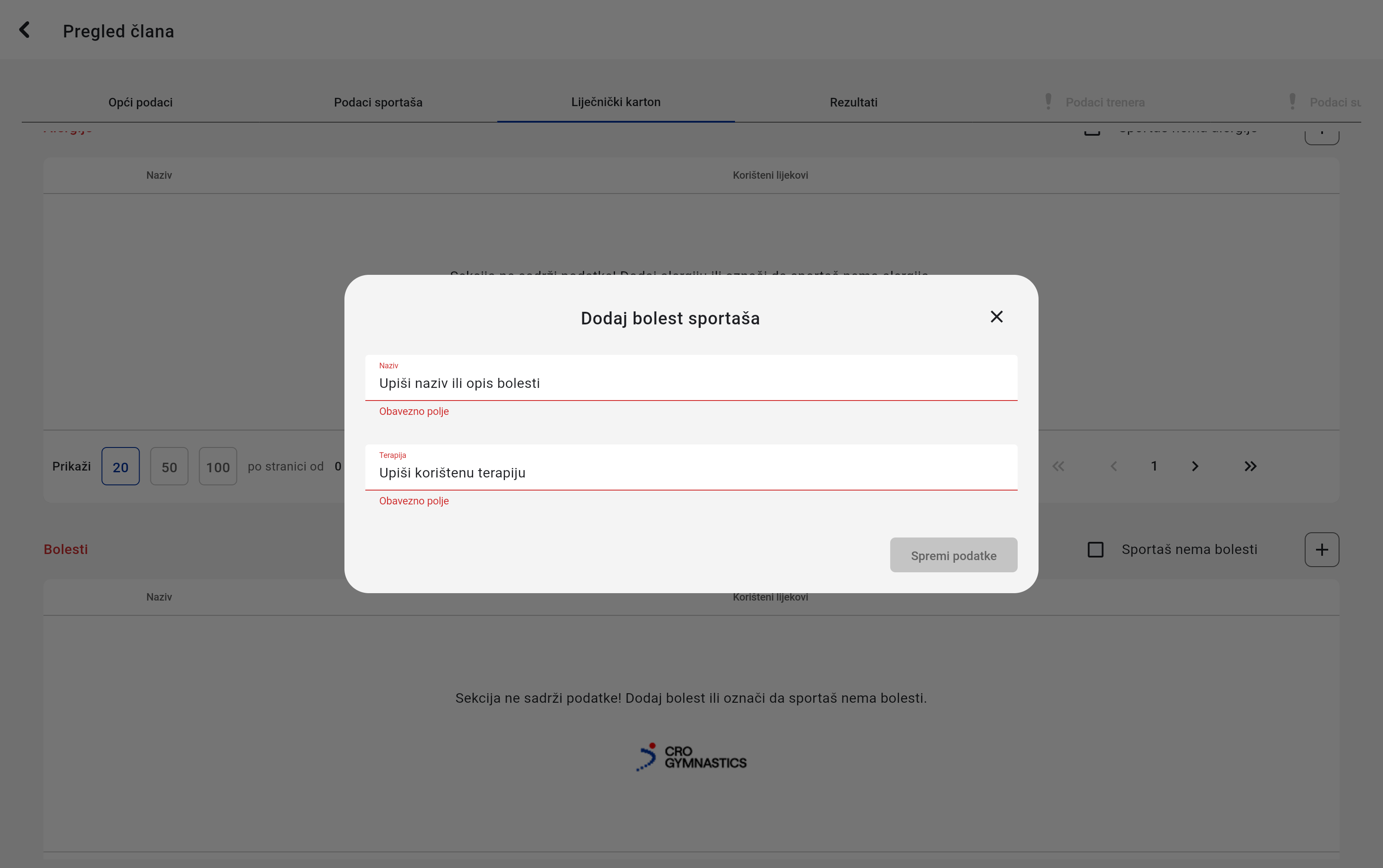Click the Terapija input field
Image resolution: width=1383 pixels, height=868 pixels.
coord(691,472)
